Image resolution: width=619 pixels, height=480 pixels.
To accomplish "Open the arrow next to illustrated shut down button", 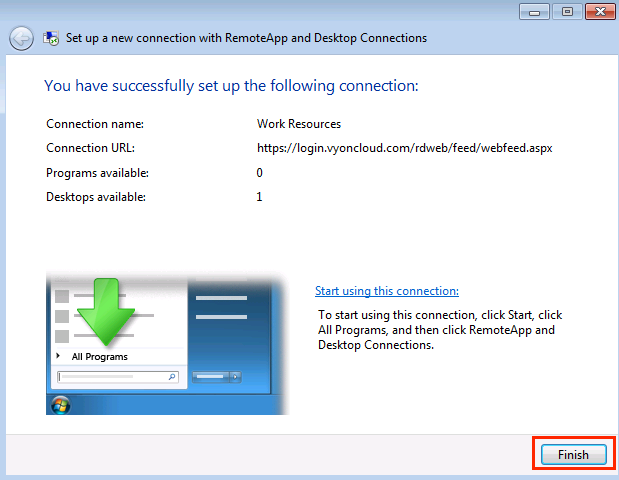I will point(236,377).
